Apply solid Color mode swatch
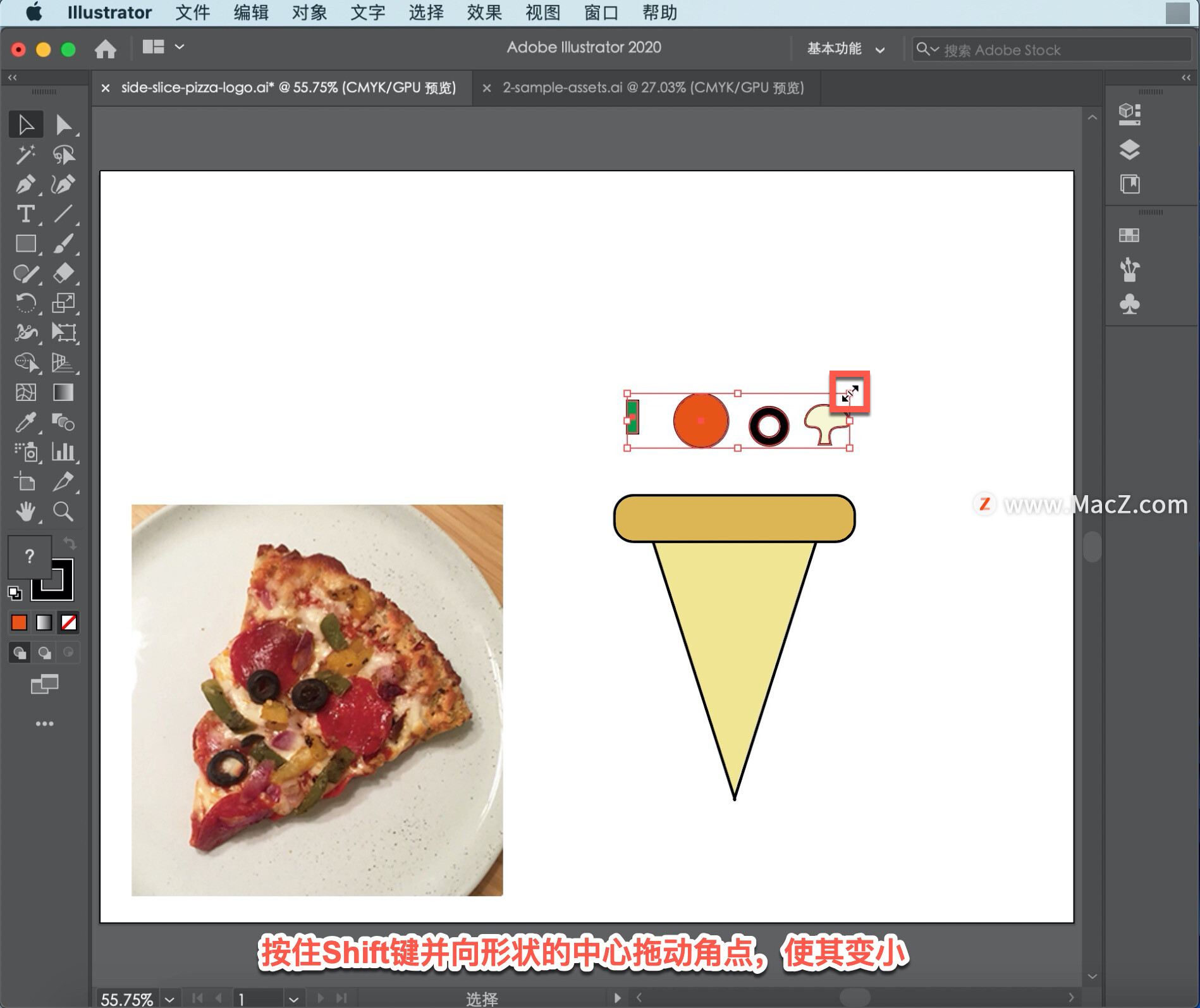 point(19,622)
